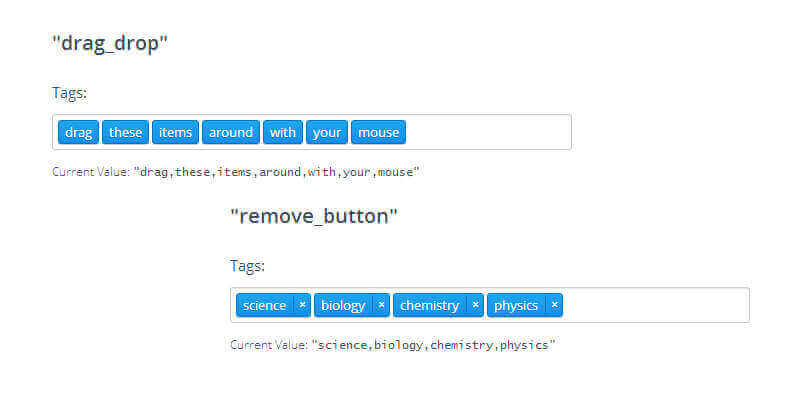Image resolution: width=800 pixels, height=400 pixels.
Task: Remove the biology tag with its x
Action: pos(381,305)
